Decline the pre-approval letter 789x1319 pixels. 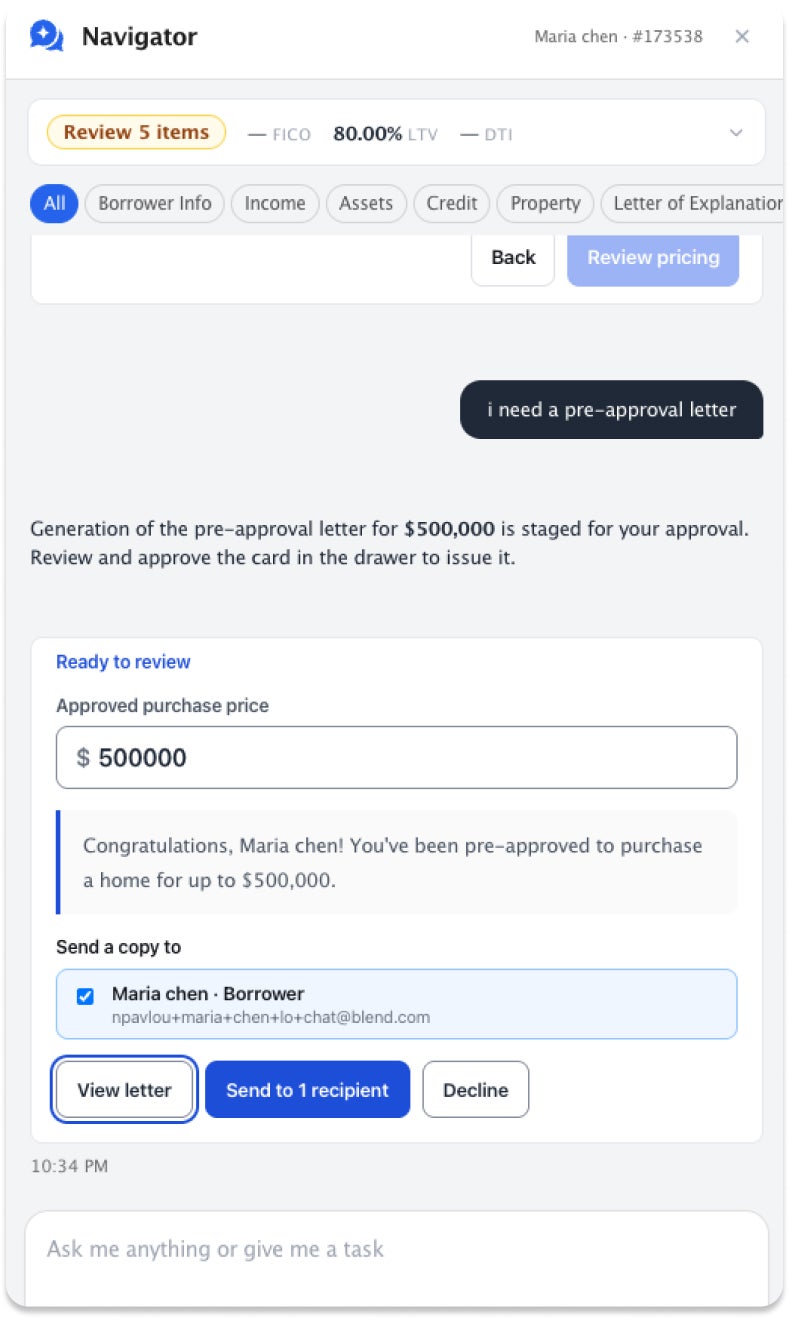(476, 1090)
